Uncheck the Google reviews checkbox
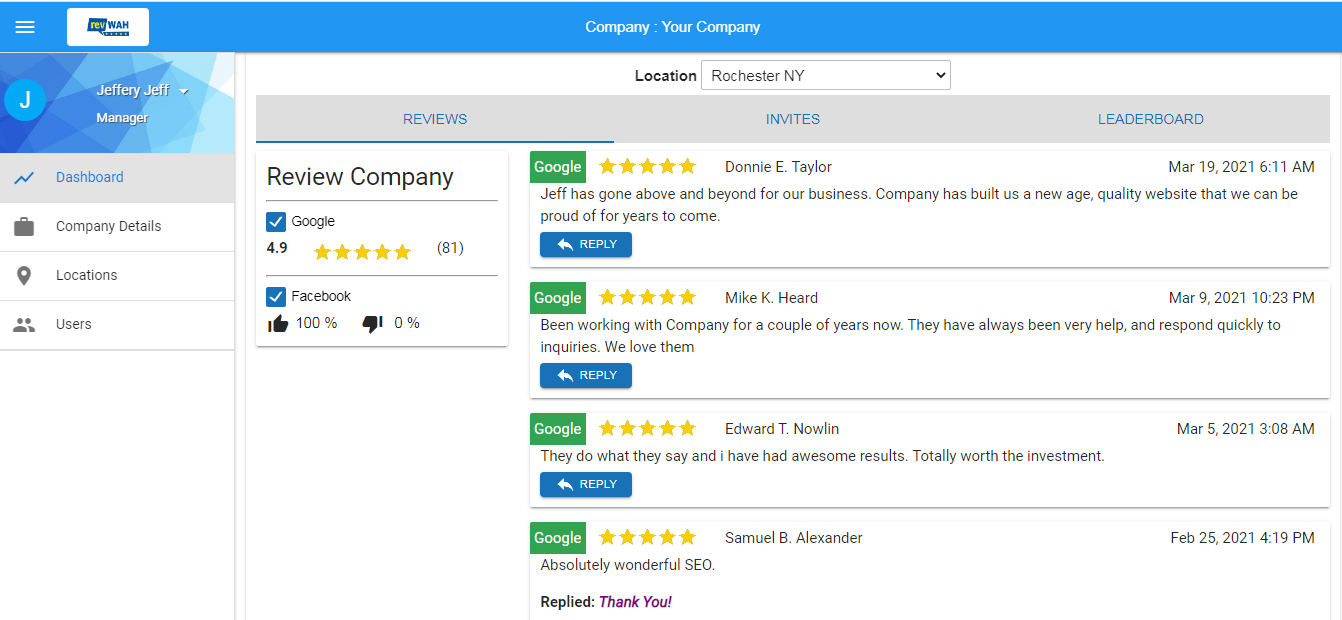This screenshot has width=1342, height=620. (x=277, y=222)
